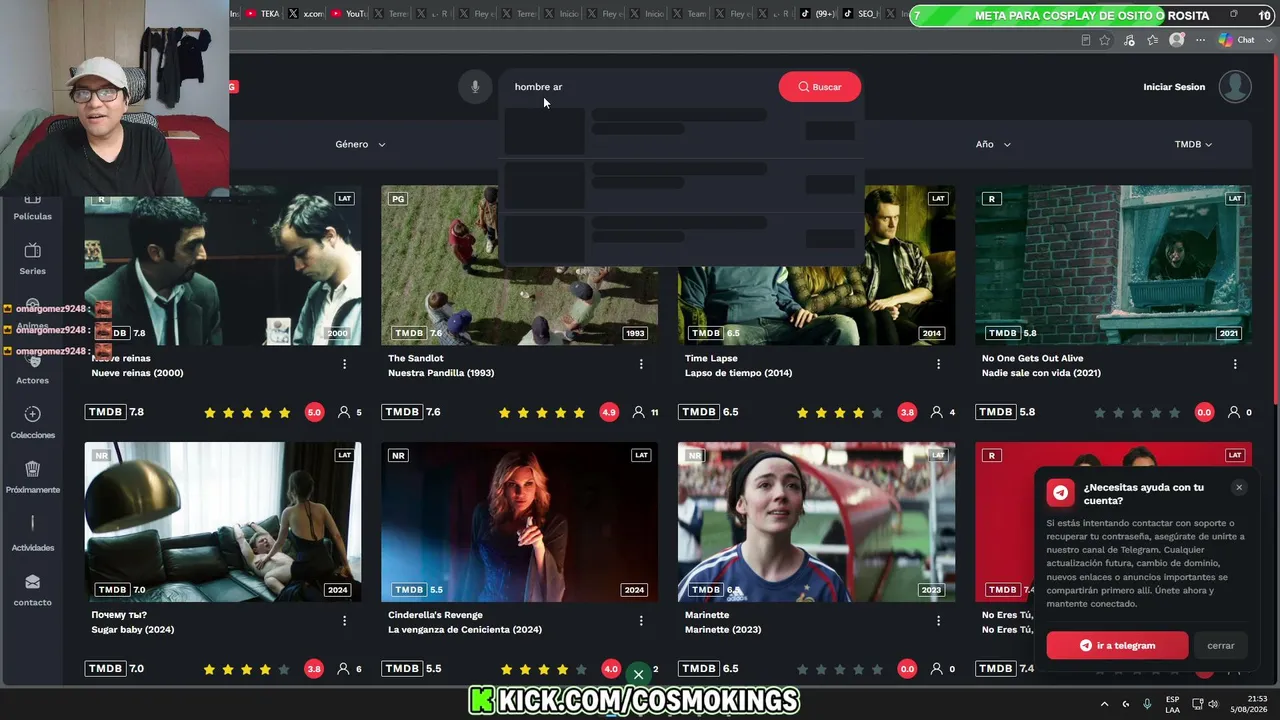
Task: Click the user profile avatar icon
Action: 1236,87
